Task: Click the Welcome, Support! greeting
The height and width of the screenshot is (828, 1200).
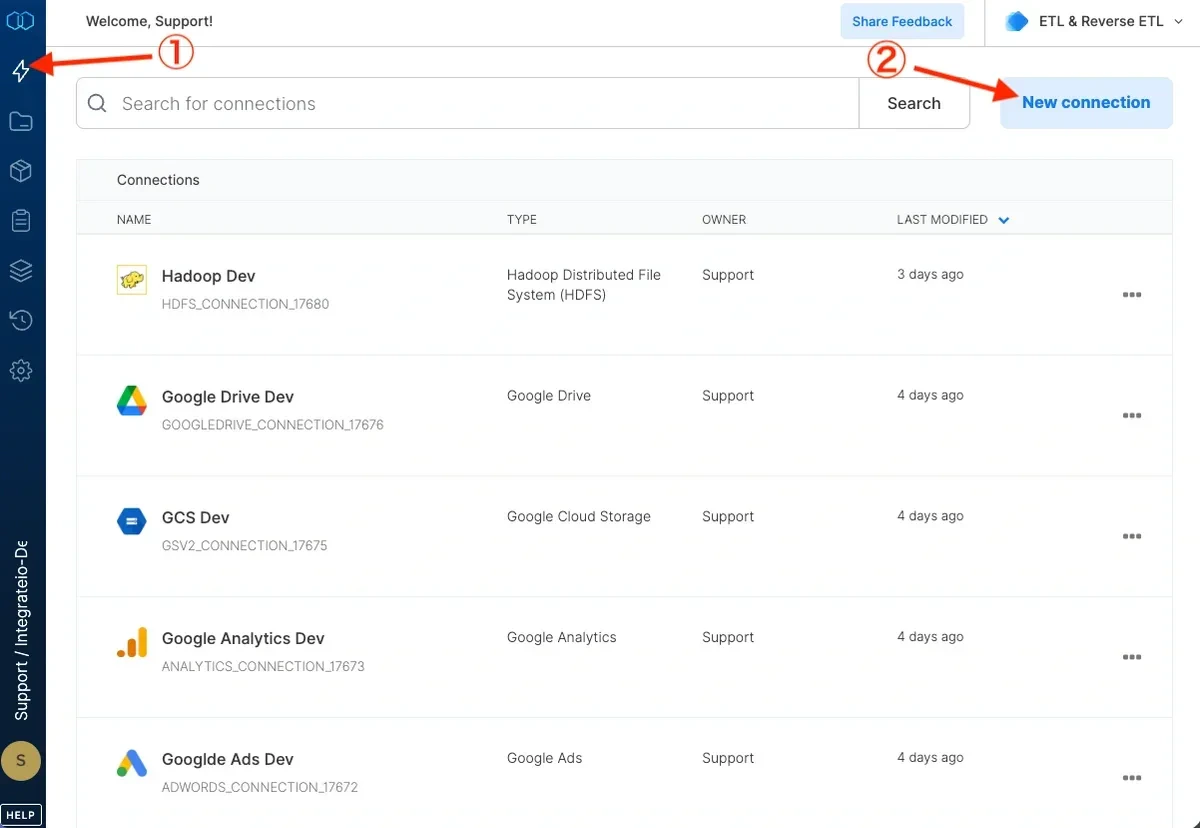Action: tap(149, 21)
